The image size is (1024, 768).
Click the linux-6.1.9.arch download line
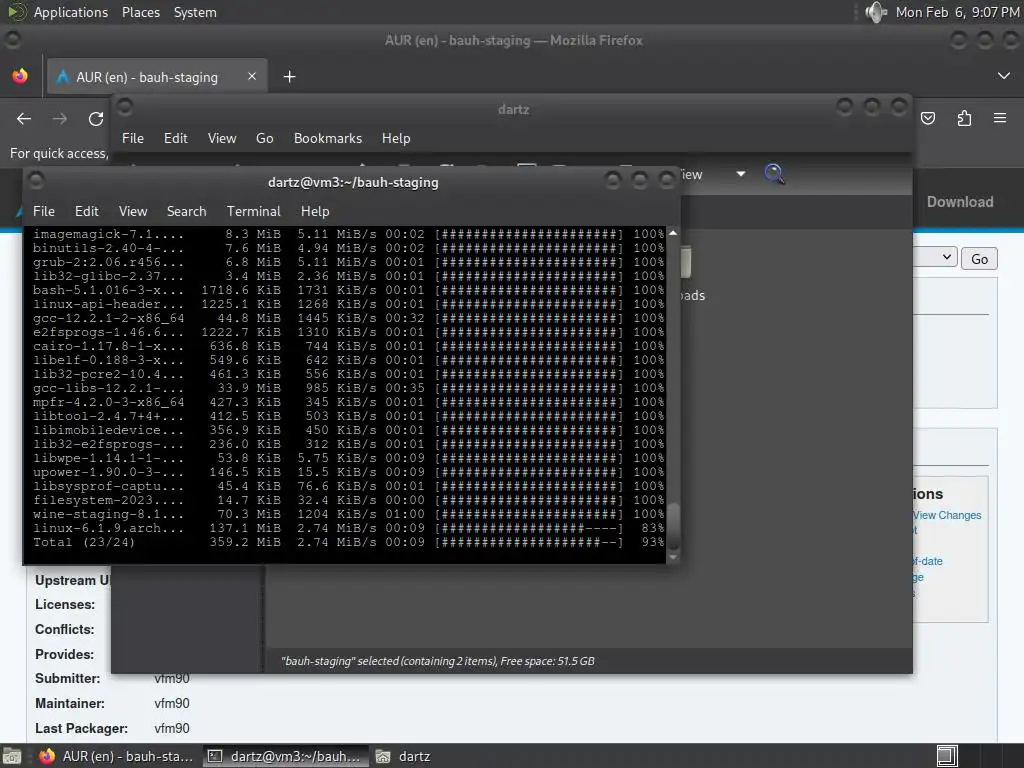[349, 528]
